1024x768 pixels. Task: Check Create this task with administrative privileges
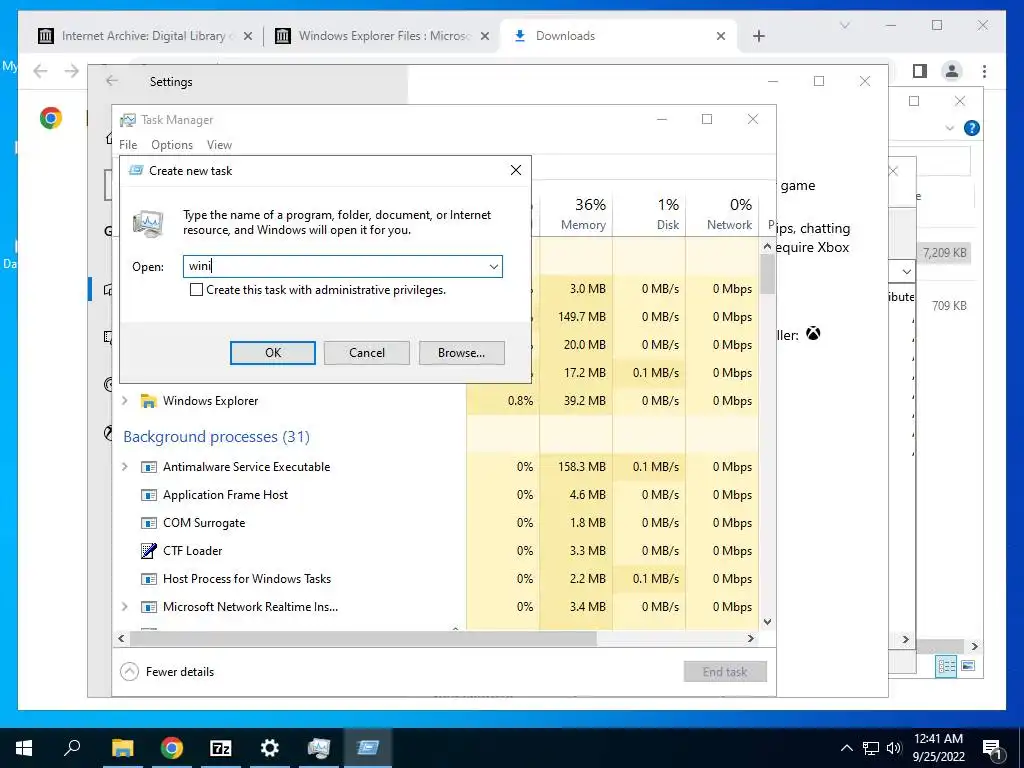tap(196, 290)
